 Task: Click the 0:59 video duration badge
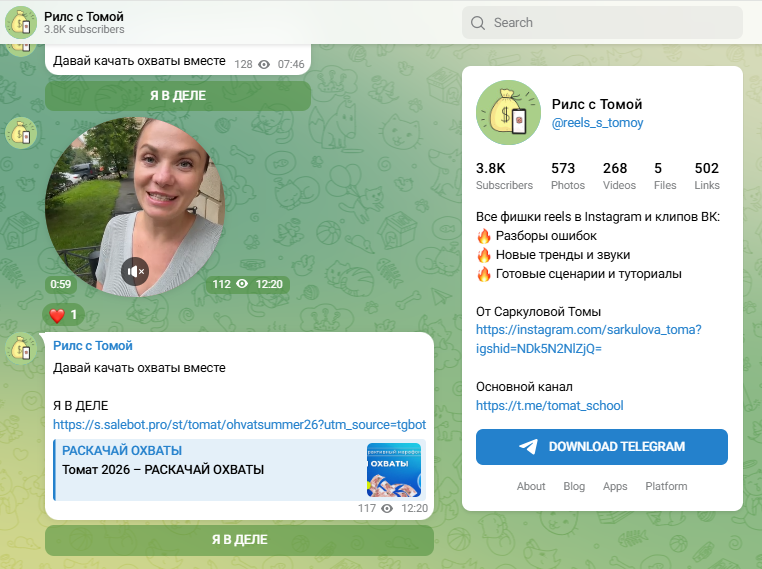pyautogui.click(x=61, y=284)
